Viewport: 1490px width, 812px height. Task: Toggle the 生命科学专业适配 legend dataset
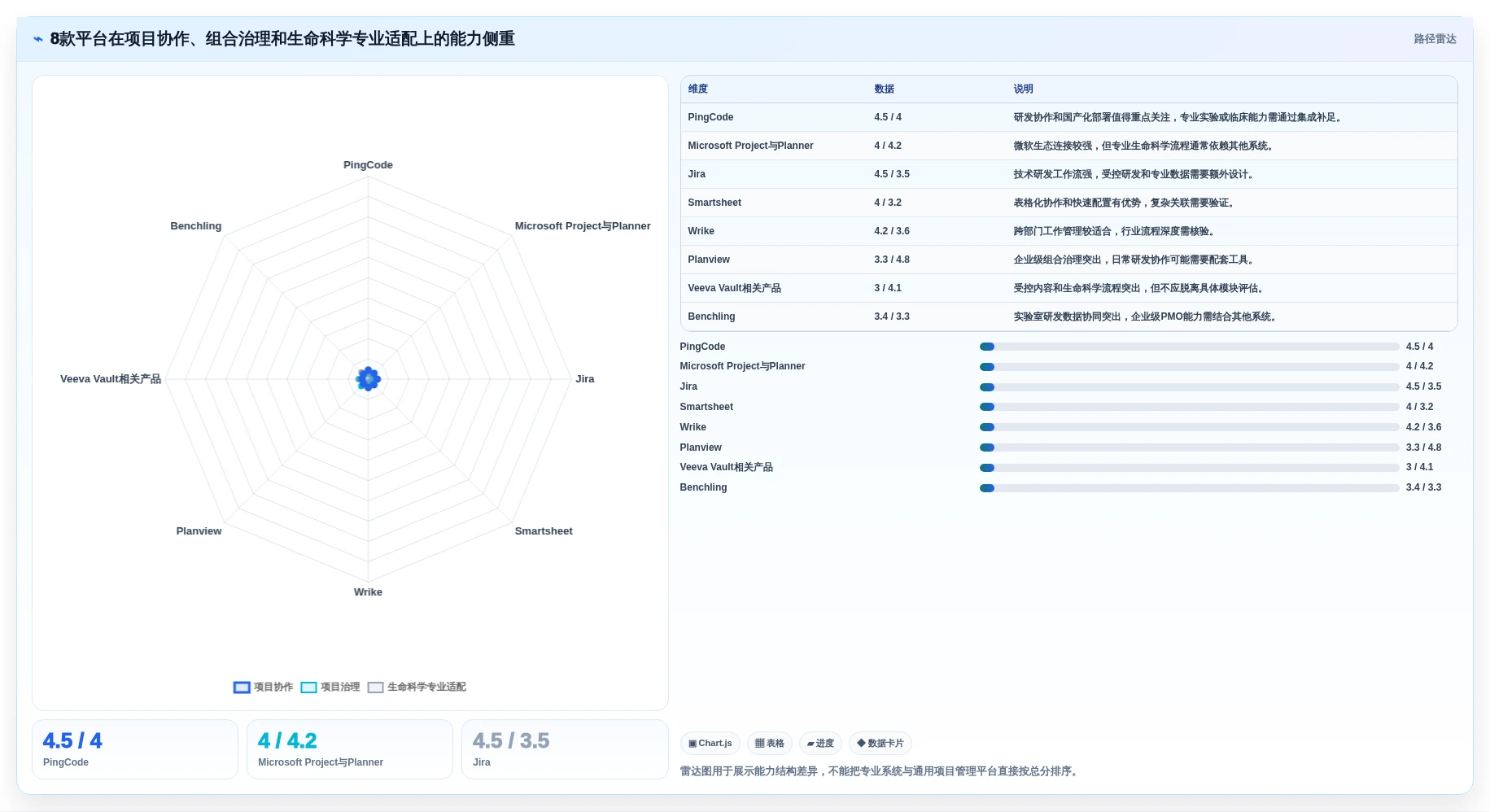click(x=417, y=688)
